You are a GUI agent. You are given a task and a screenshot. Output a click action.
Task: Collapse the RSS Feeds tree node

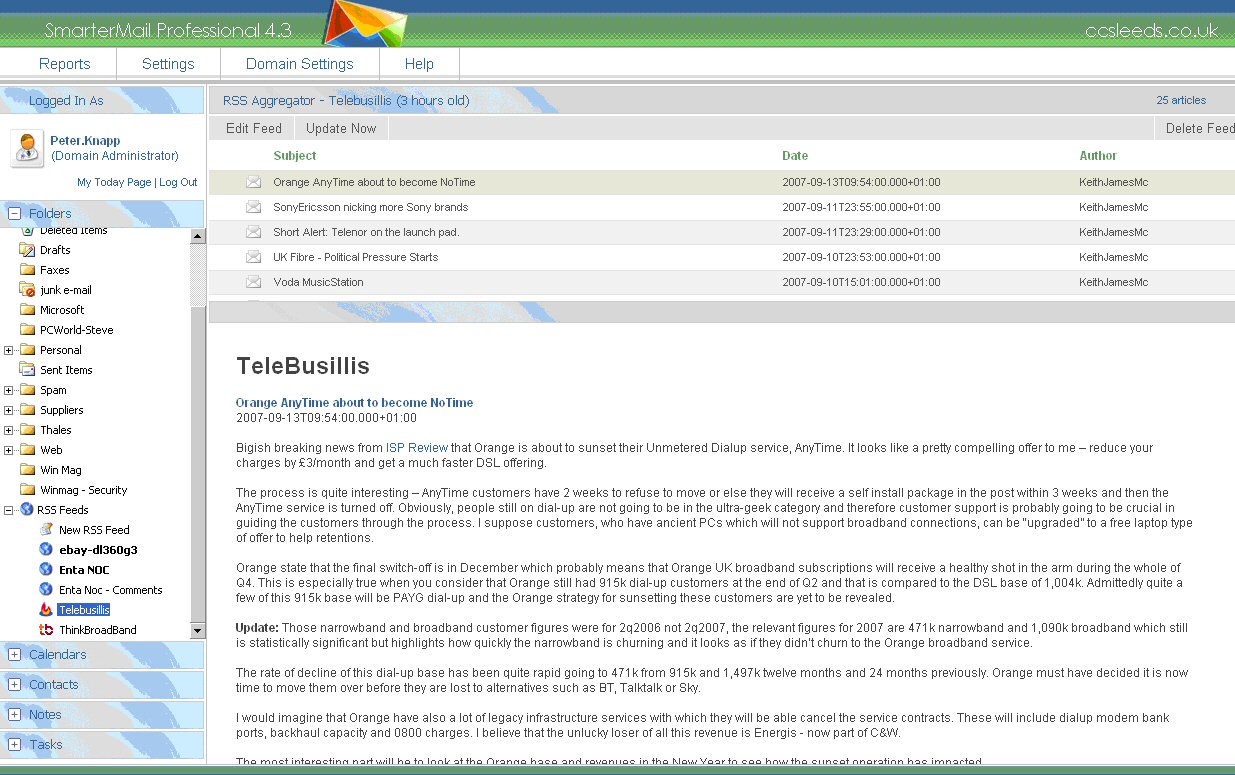point(9,510)
